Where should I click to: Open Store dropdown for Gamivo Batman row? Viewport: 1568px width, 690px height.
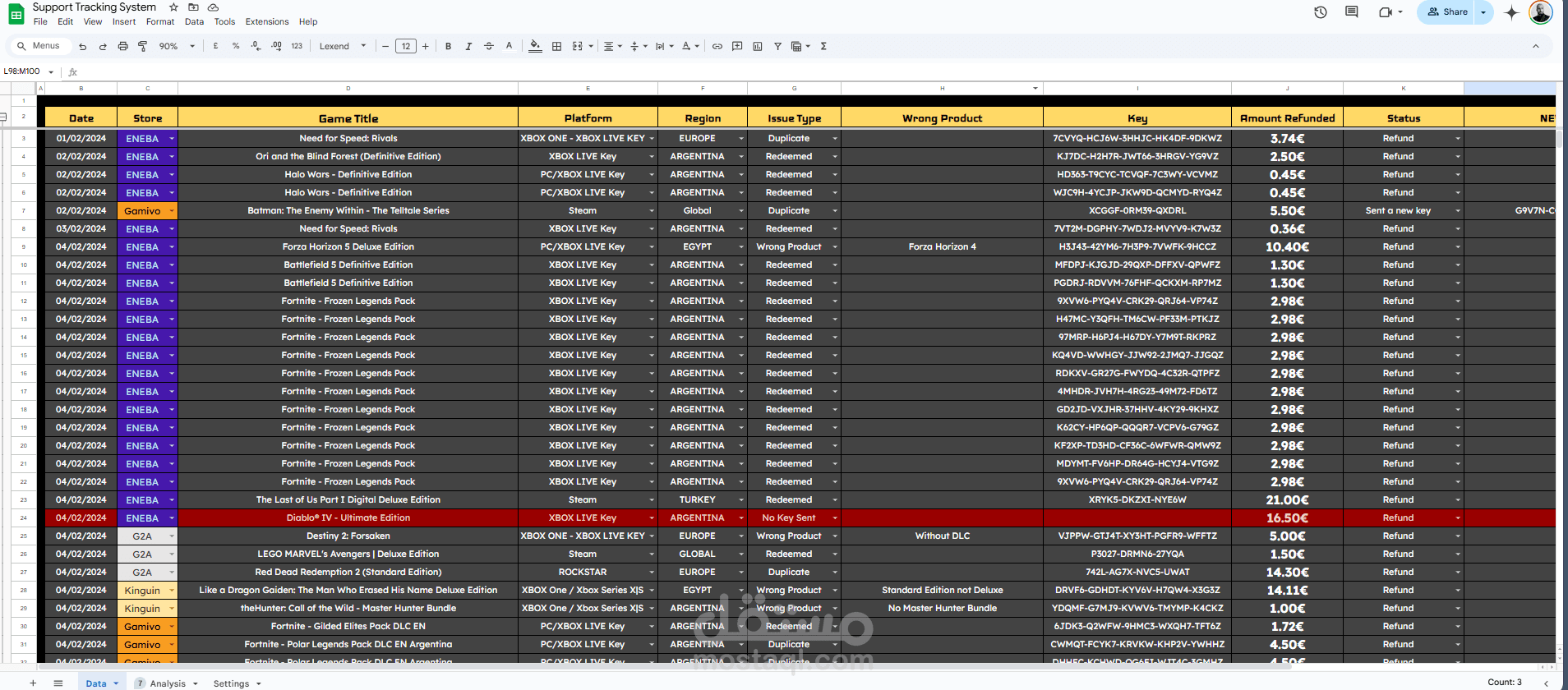click(x=172, y=211)
